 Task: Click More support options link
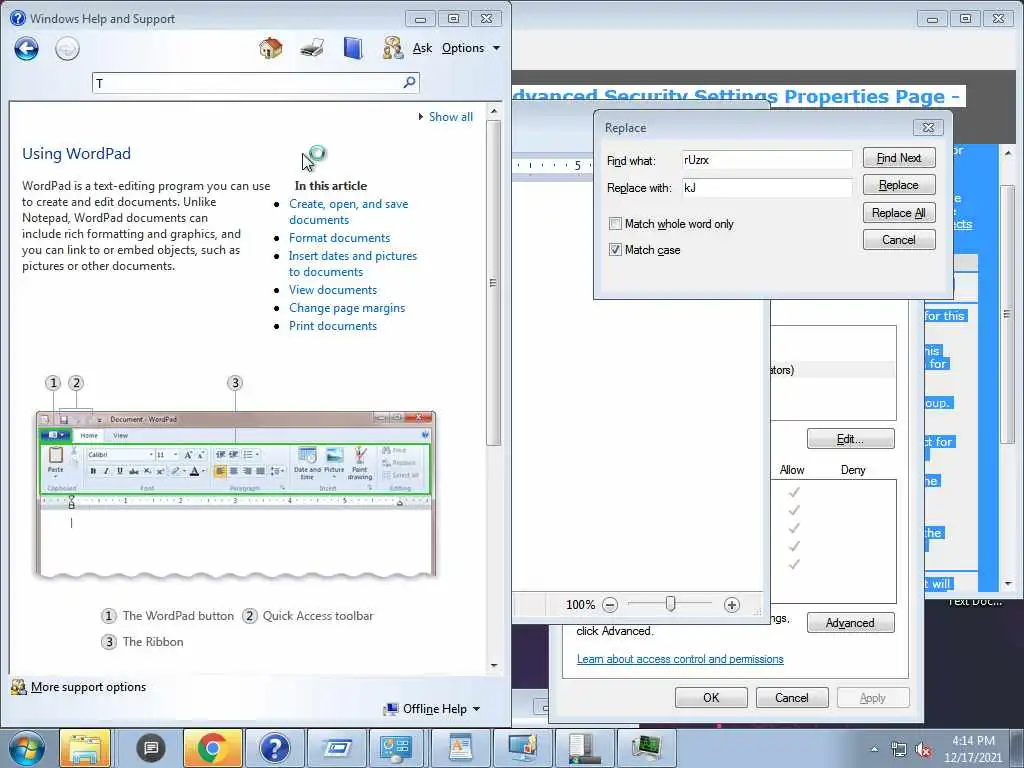pyautogui.click(x=88, y=687)
